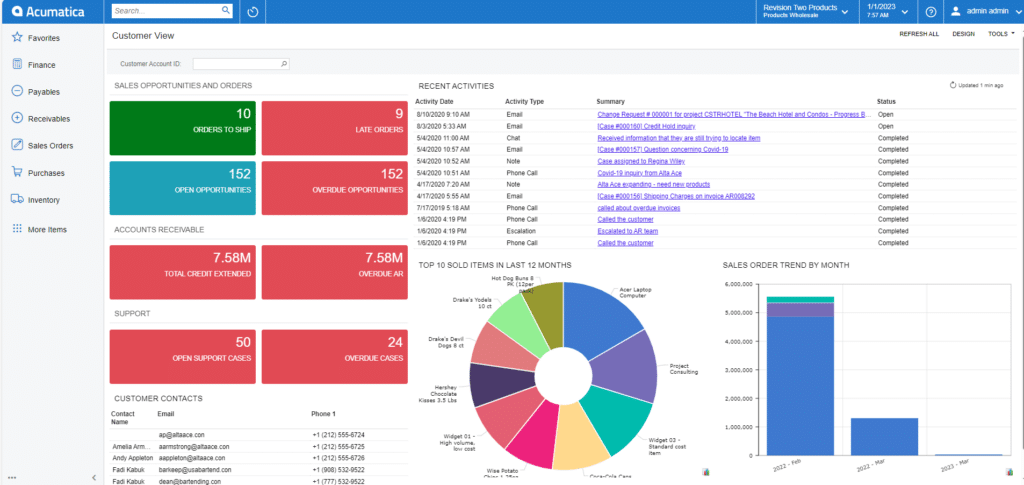This screenshot has width=1024, height=485.
Task: Open the Inventory truck icon
Action: point(16,199)
